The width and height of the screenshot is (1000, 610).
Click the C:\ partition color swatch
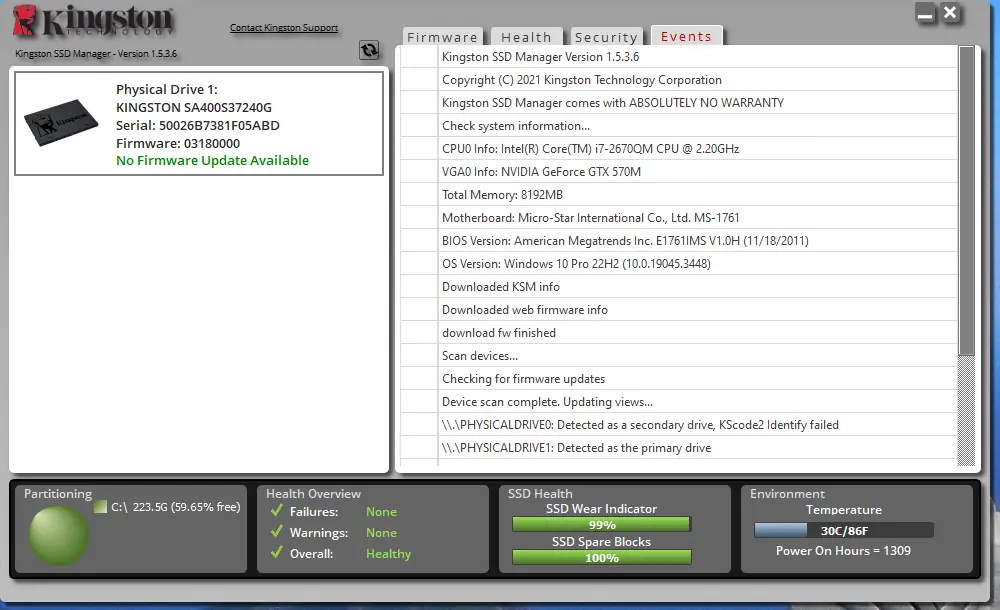click(x=100, y=507)
